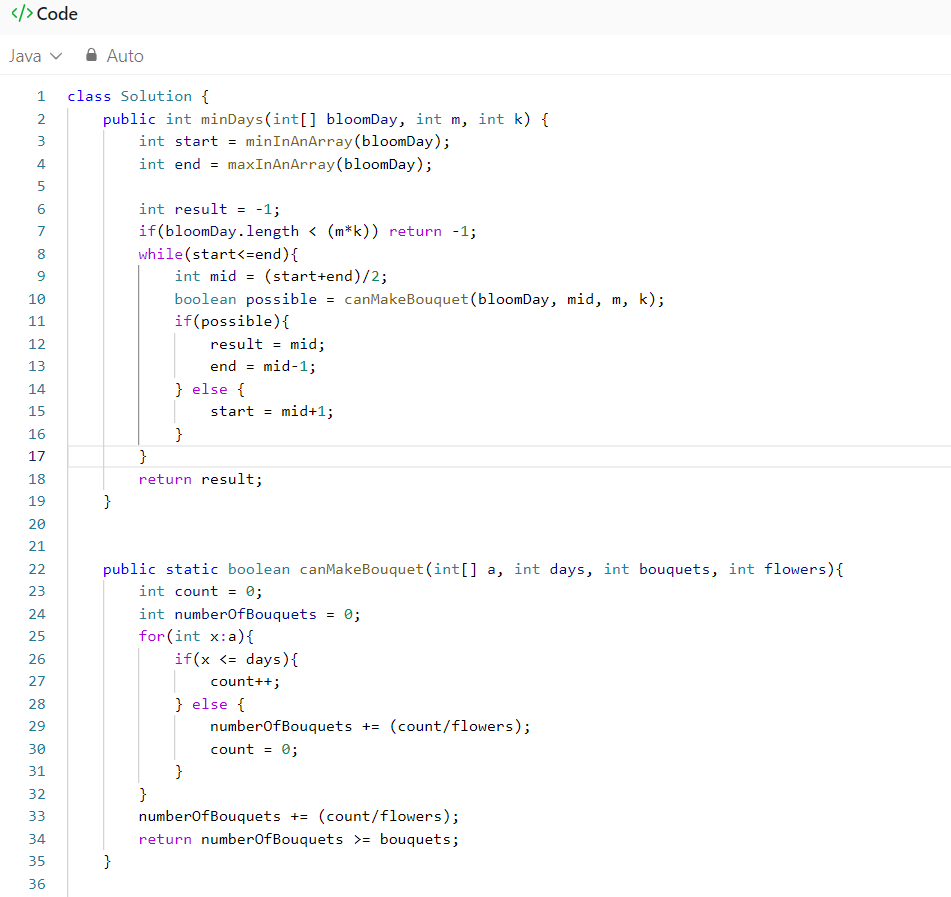
Task: Select the Code panel title
Action: (x=57, y=13)
